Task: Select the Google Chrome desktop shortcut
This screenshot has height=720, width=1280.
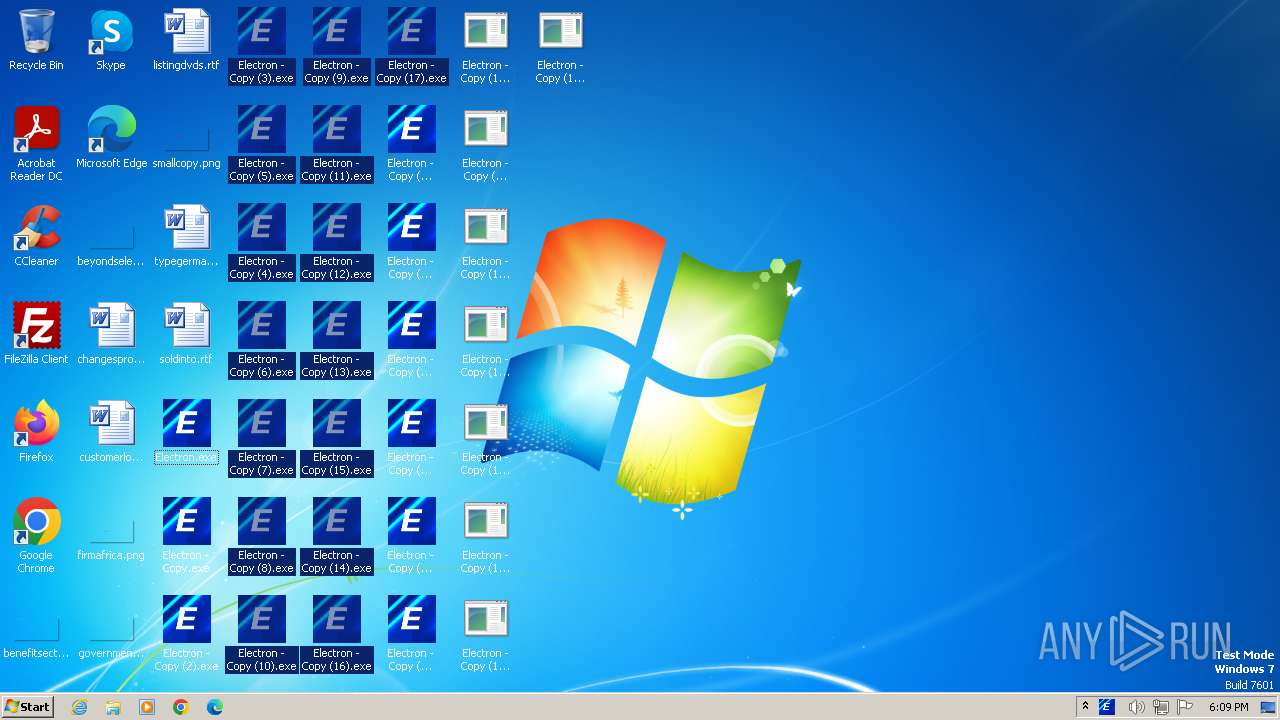Action: 36,535
